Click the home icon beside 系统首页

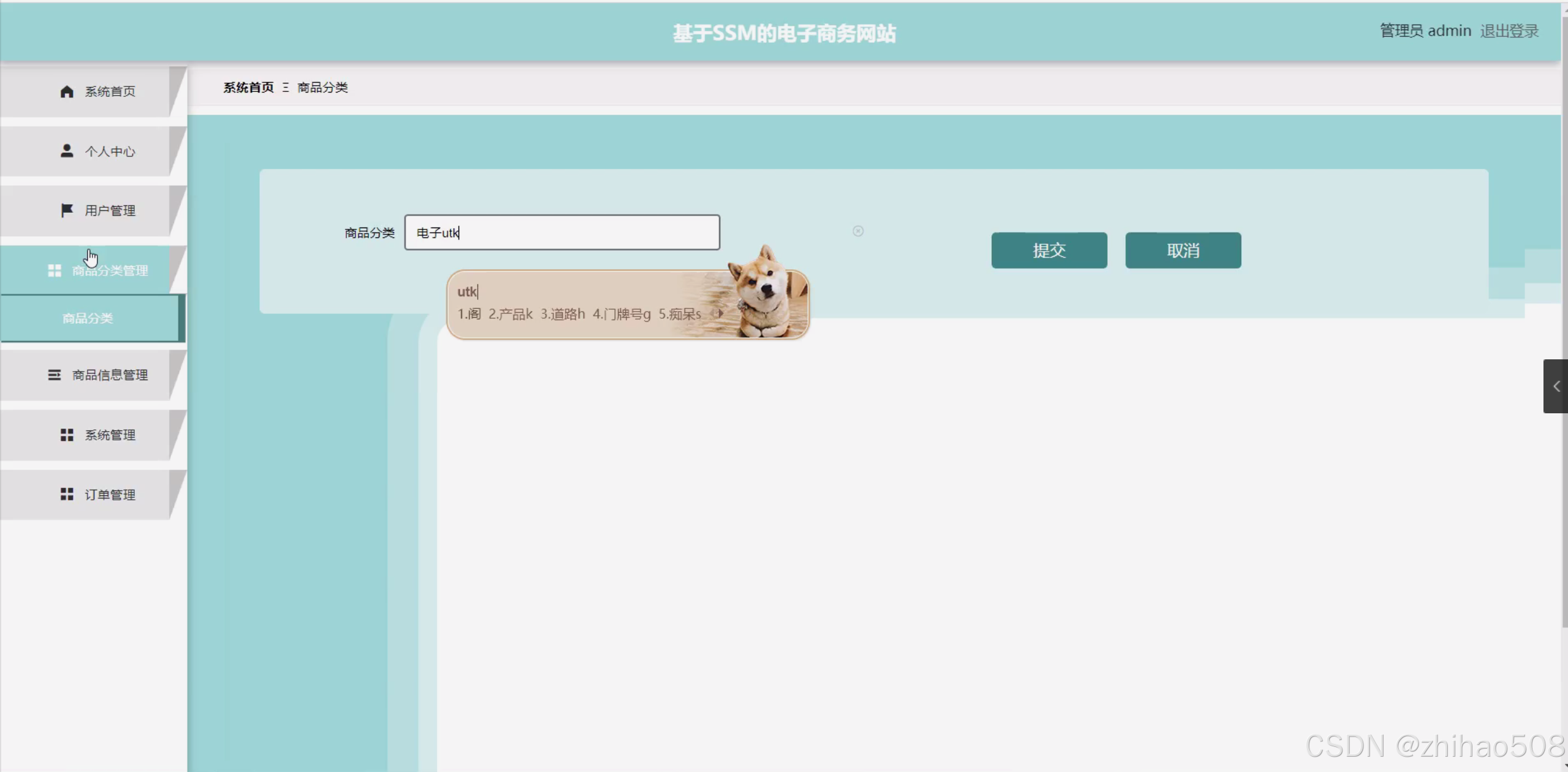pos(67,91)
